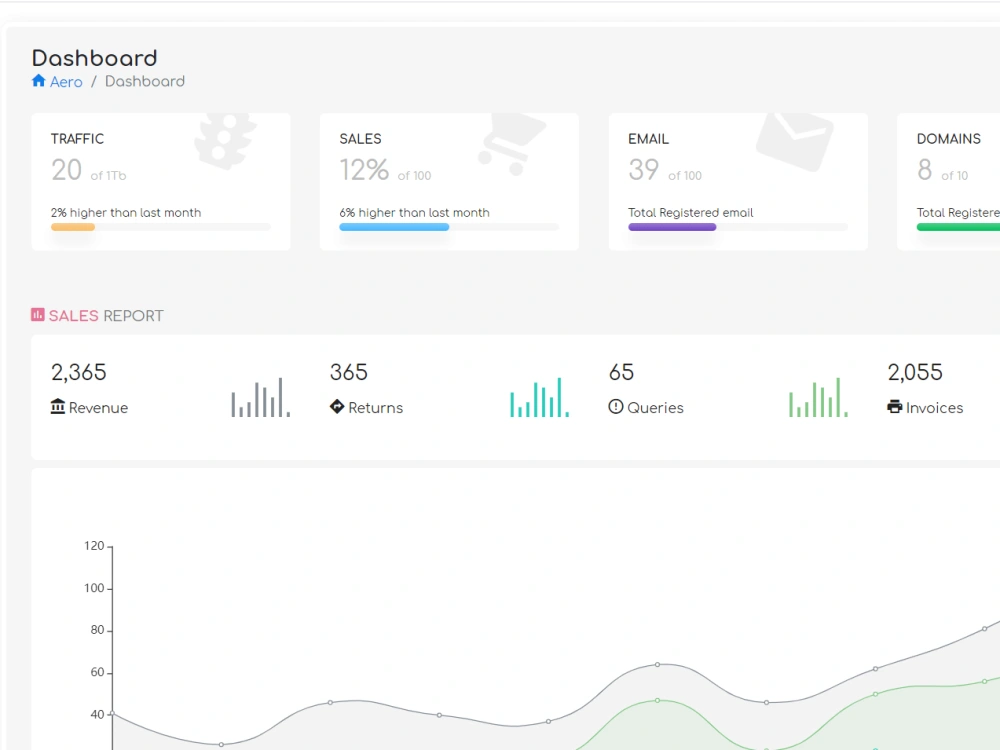Click the '2% higher than last month' text
Image resolution: width=1000 pixels, height=750 pixels.
(126, 212)
